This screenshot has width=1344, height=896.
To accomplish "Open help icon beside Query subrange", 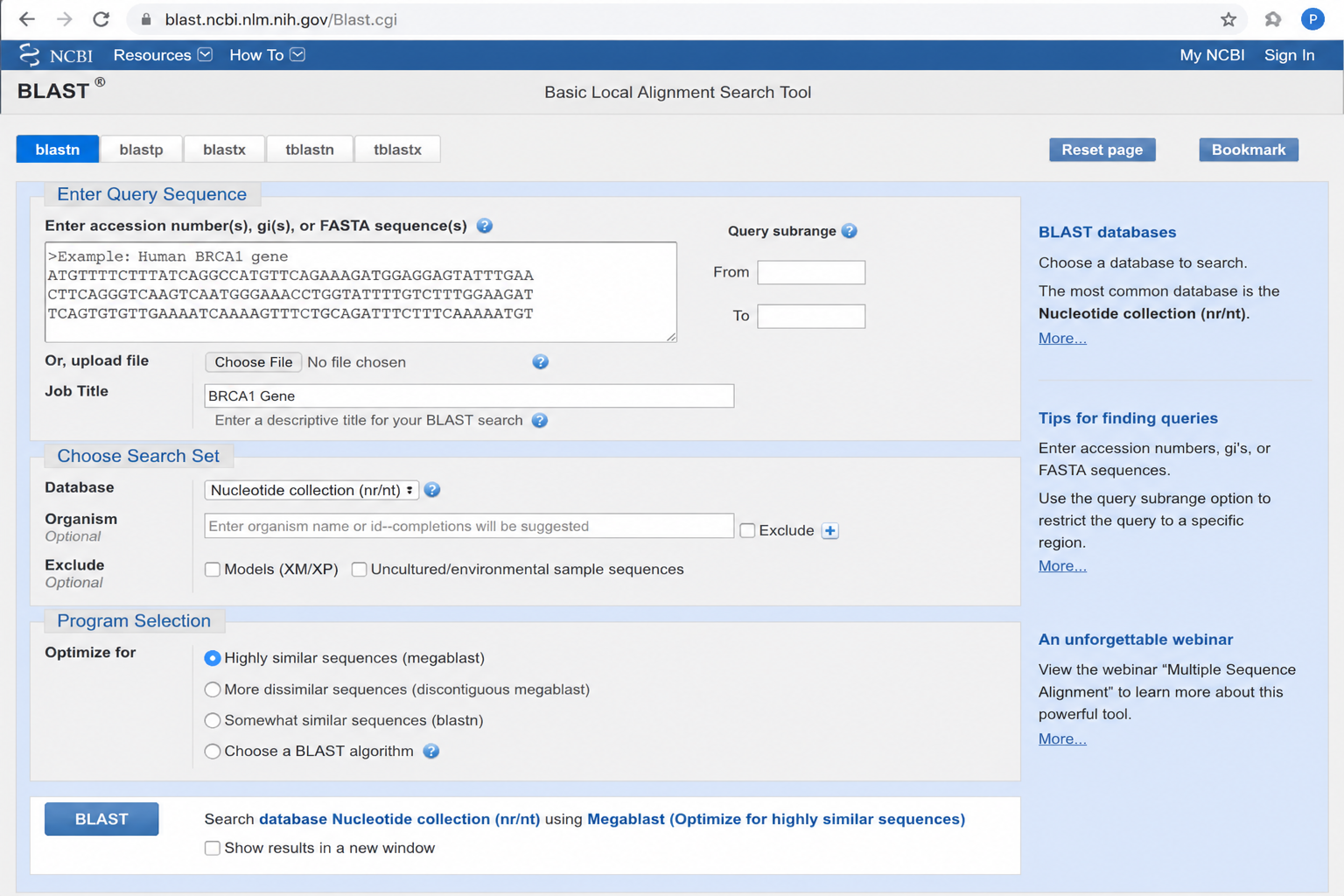I will pos(849,231).
